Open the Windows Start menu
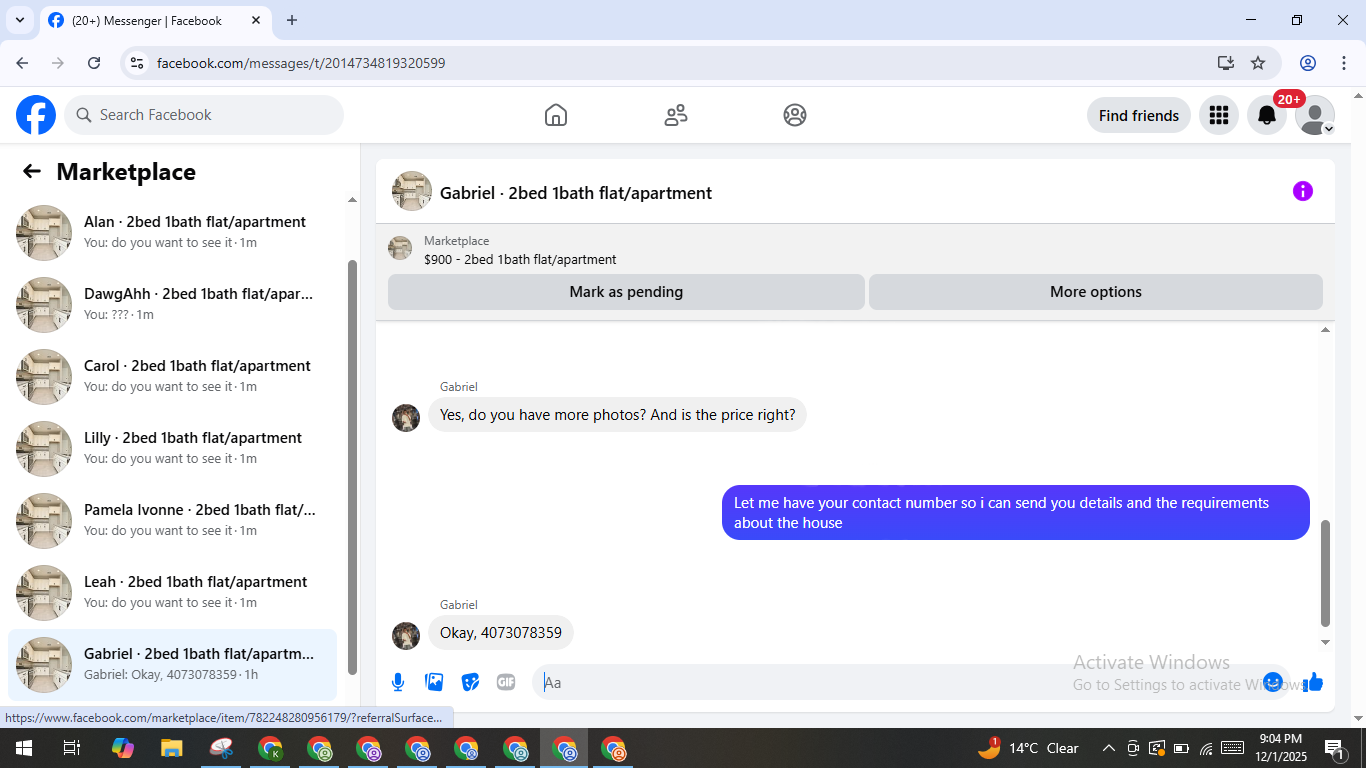 click(22, 748)
